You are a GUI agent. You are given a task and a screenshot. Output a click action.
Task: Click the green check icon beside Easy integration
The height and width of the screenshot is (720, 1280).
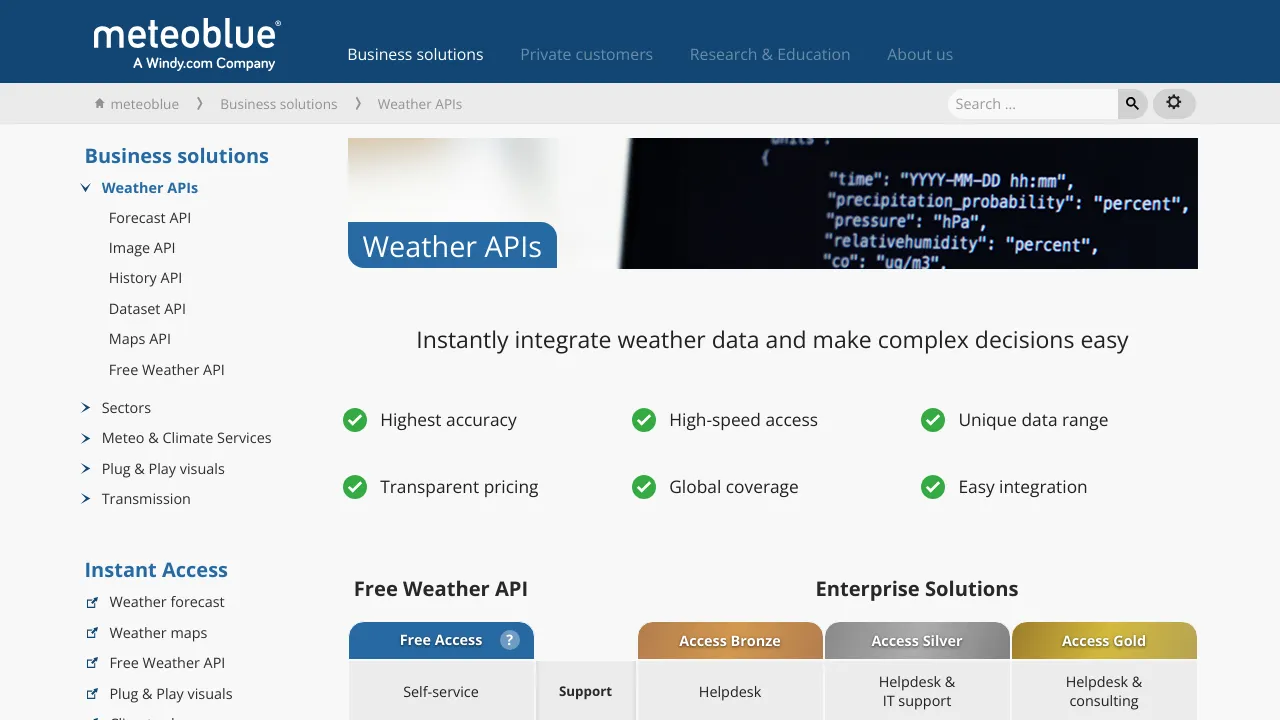click(933, 487)
